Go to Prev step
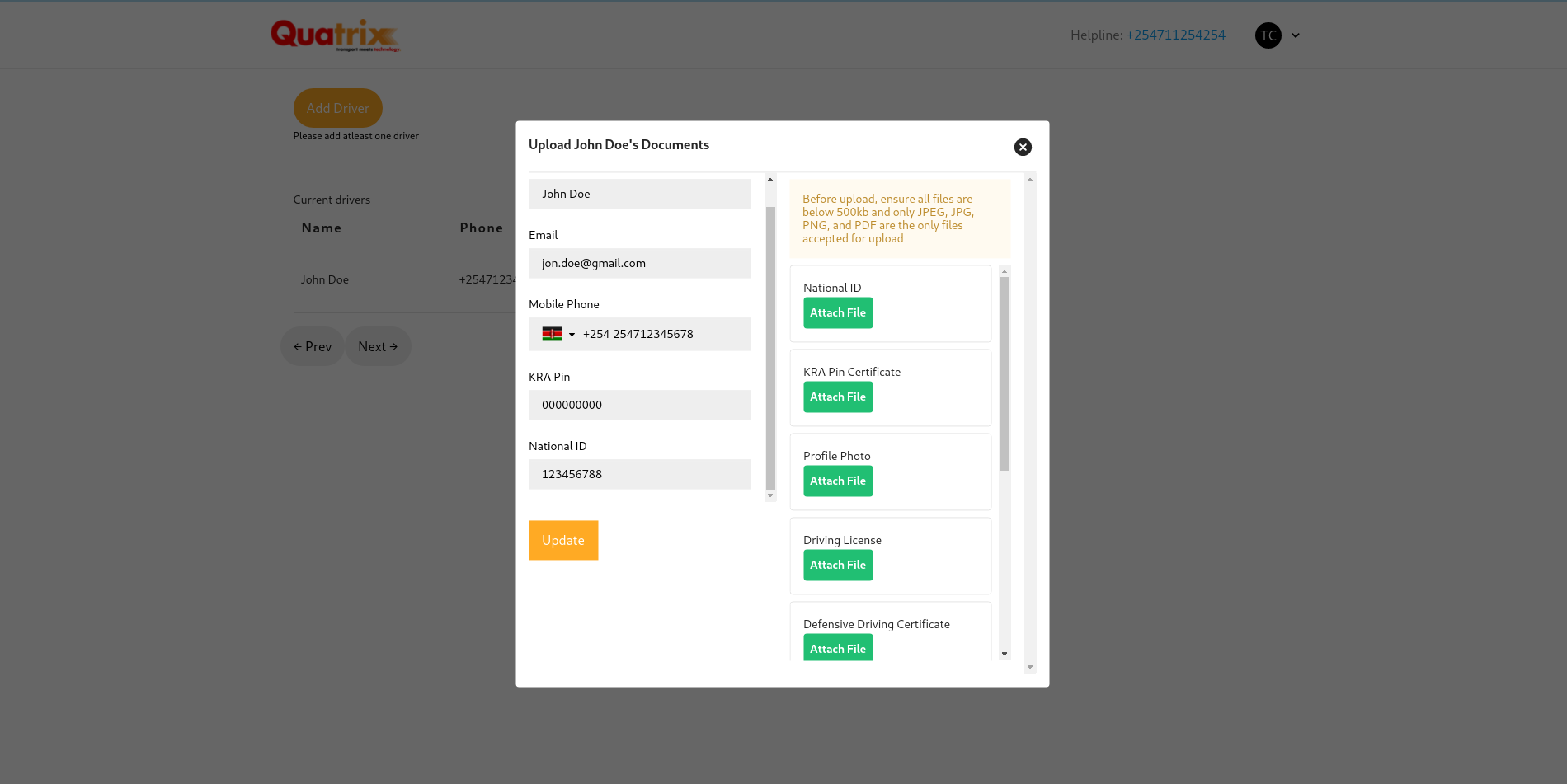The image size is (1567, 784). 313,346
